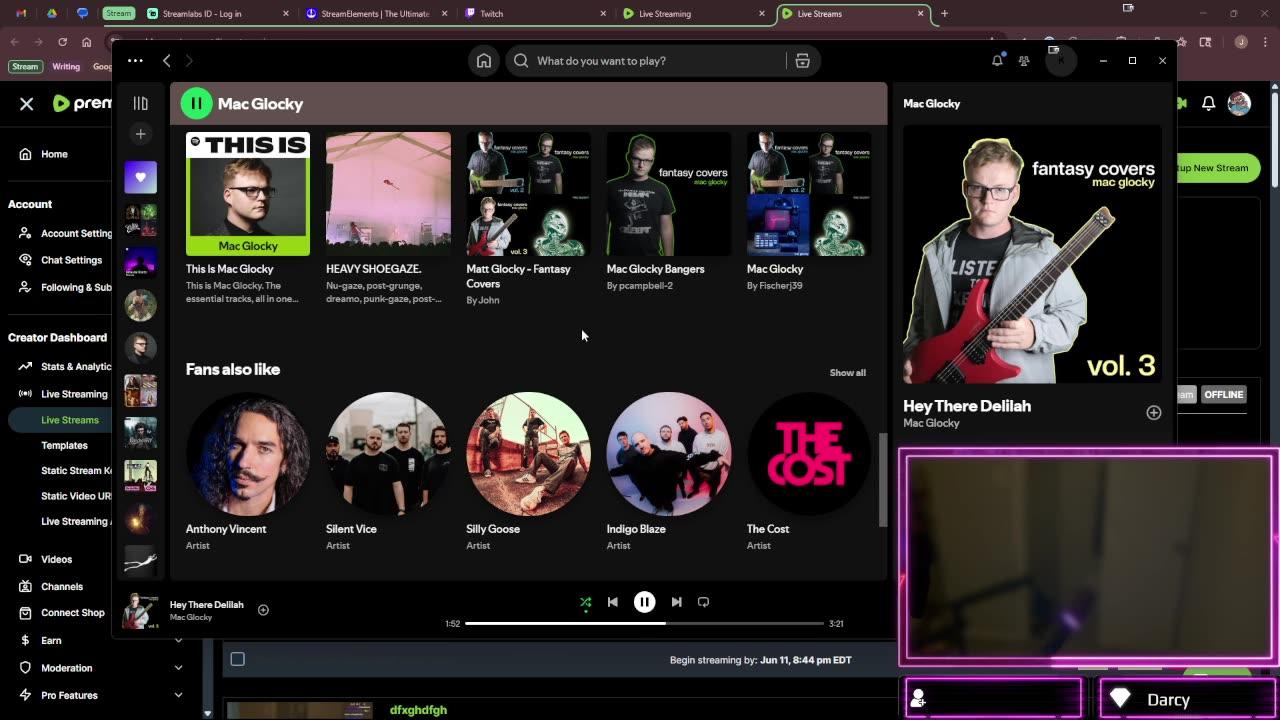Open artist Indigo Blaze

(668, 471)
